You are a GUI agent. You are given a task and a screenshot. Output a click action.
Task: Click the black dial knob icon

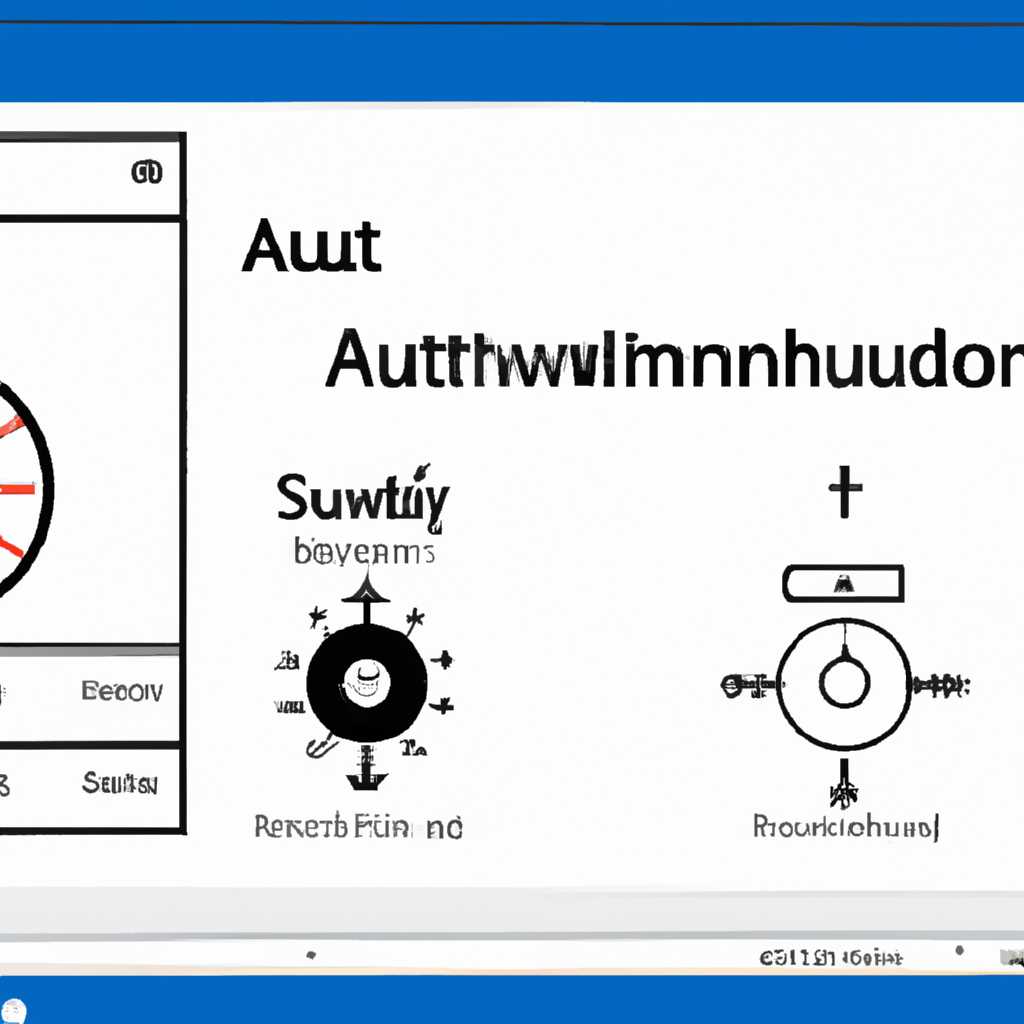[367, 682]
